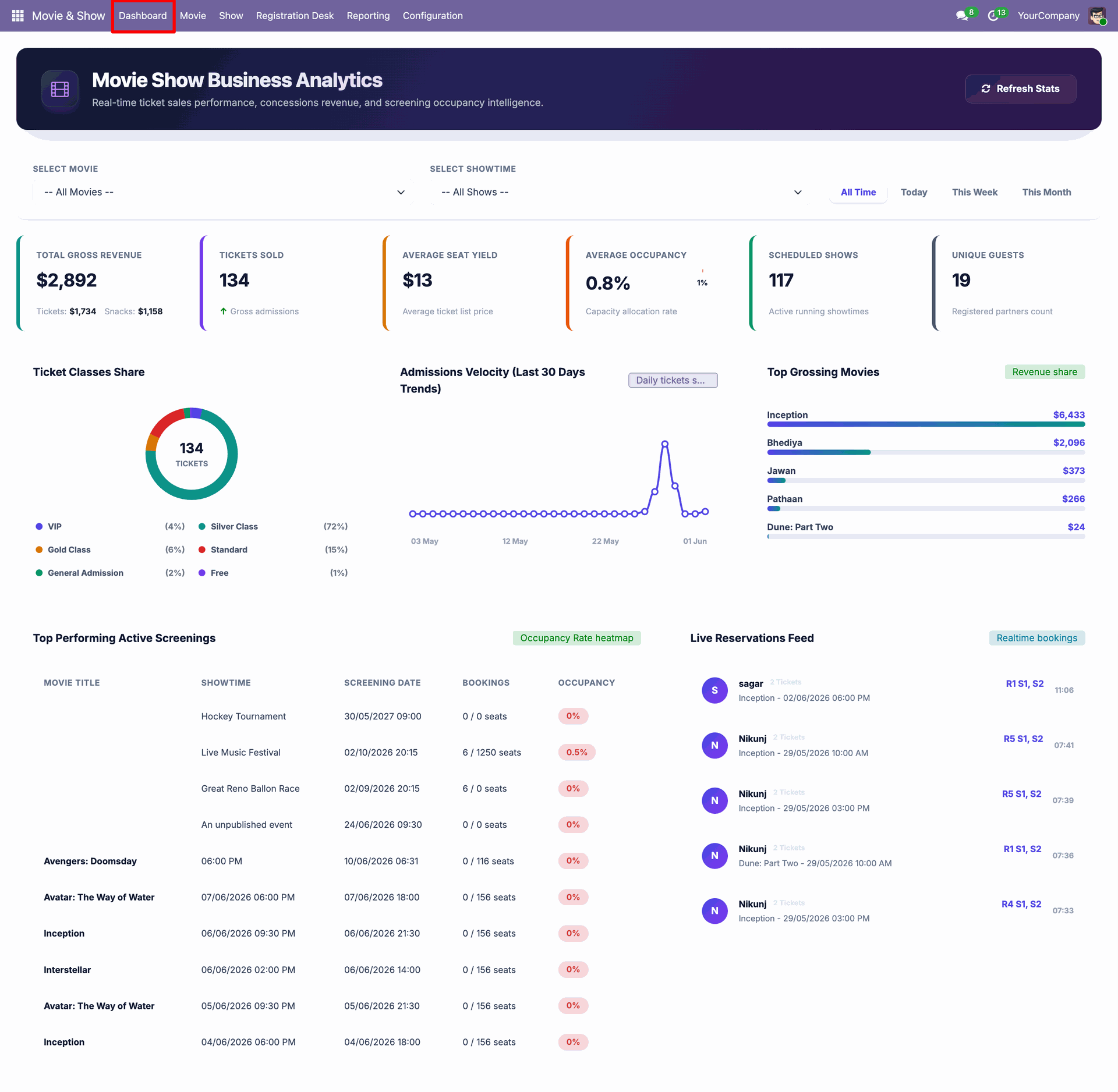This screenshot has height=1092, width=1118.
Task: Open the apps grid menu icon
Action: (17, 16)
